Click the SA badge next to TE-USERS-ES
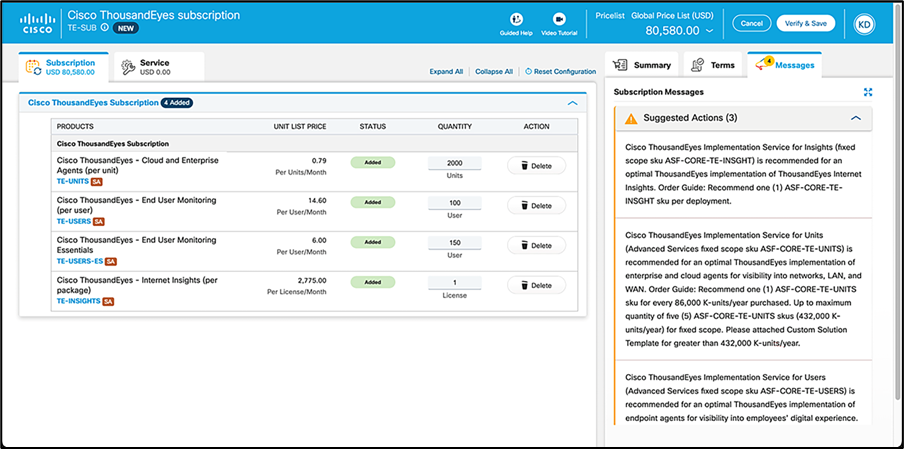Screen dimensions: 904x449 coord(111,261)
